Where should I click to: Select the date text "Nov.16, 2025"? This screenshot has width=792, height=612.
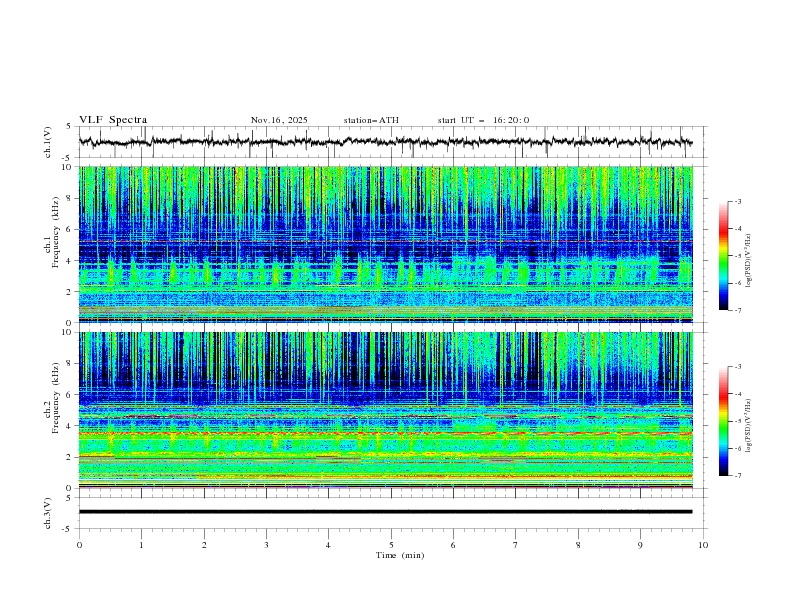(279, 120)
